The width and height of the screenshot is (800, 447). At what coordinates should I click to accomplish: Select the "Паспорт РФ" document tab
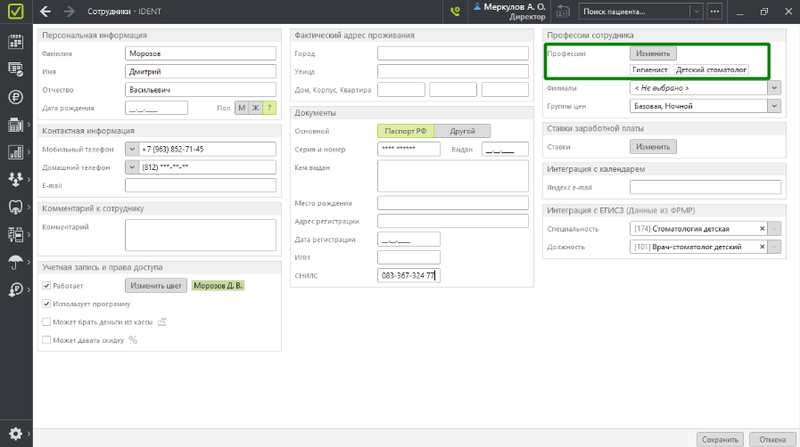[407, 131]
